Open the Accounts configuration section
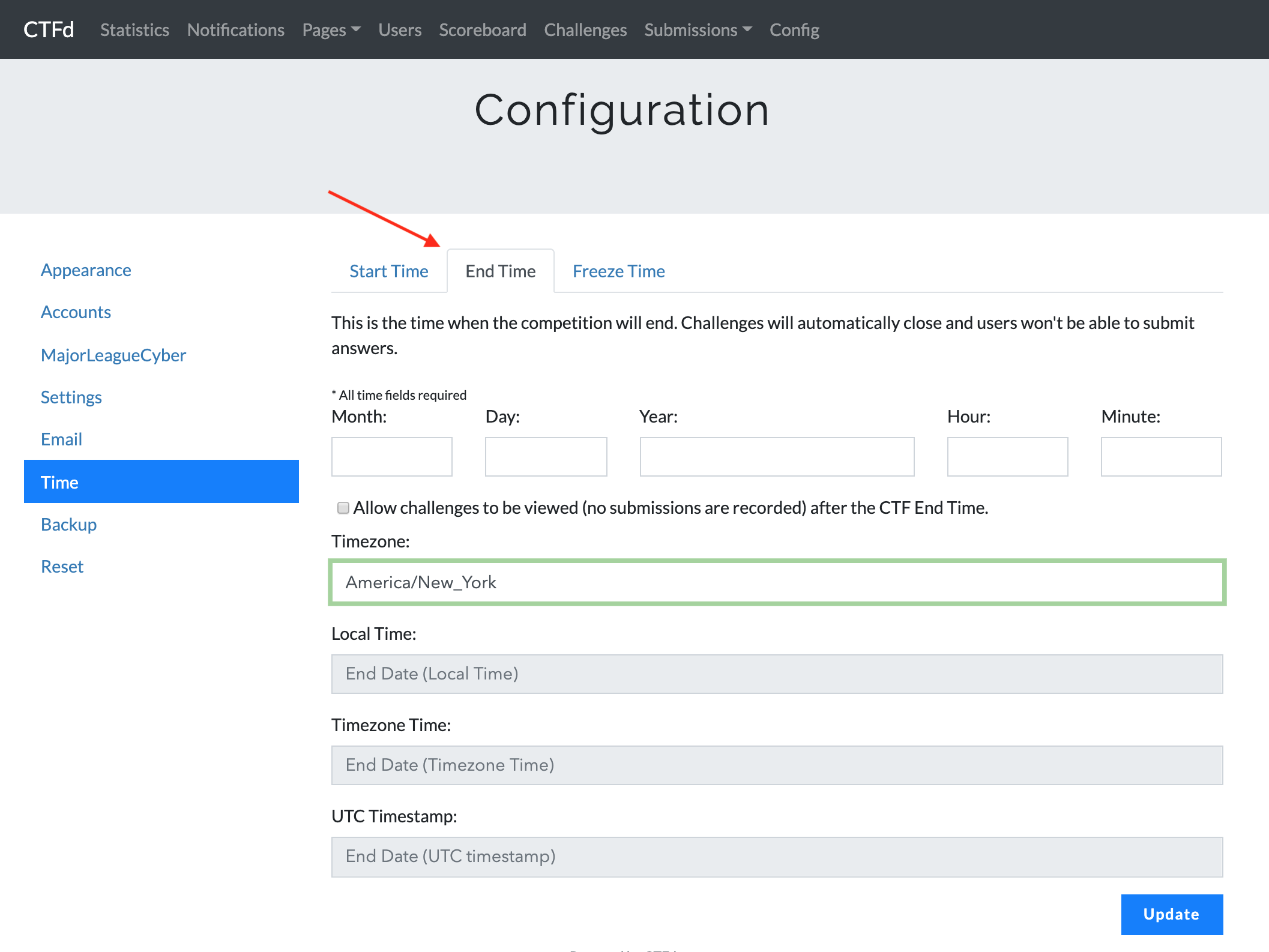The width and height of the screenshot is (1269, 952). point(76,312)
